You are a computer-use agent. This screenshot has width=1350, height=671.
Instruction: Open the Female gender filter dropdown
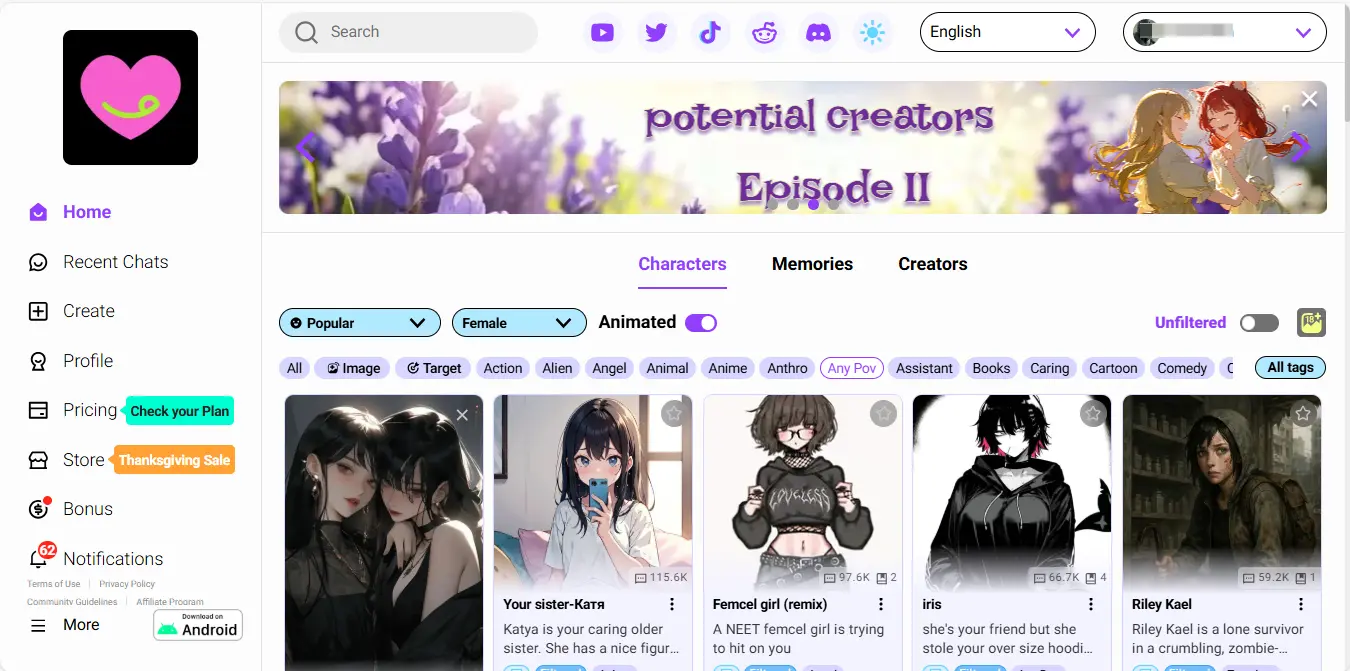(x=519, y=322)
